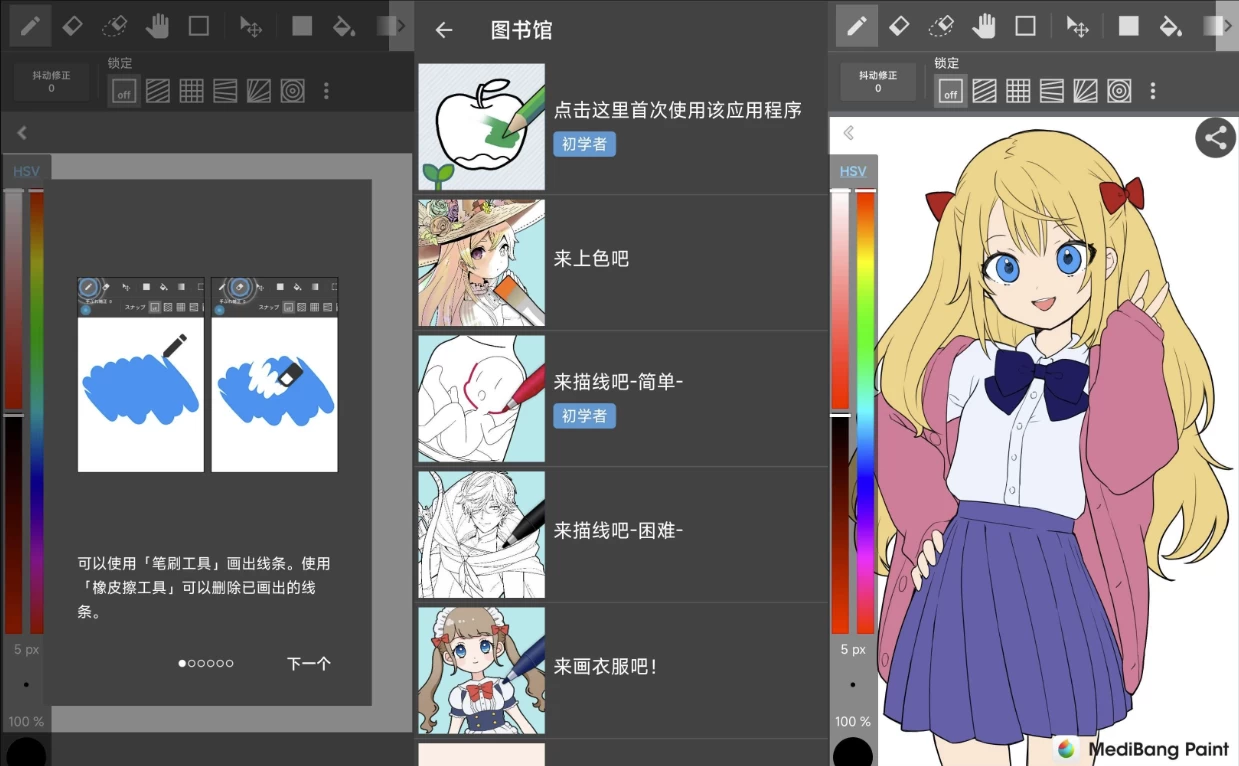Turn snap off using the off toggle
The width and height of the screenshot is (1239, 766).
123,90
